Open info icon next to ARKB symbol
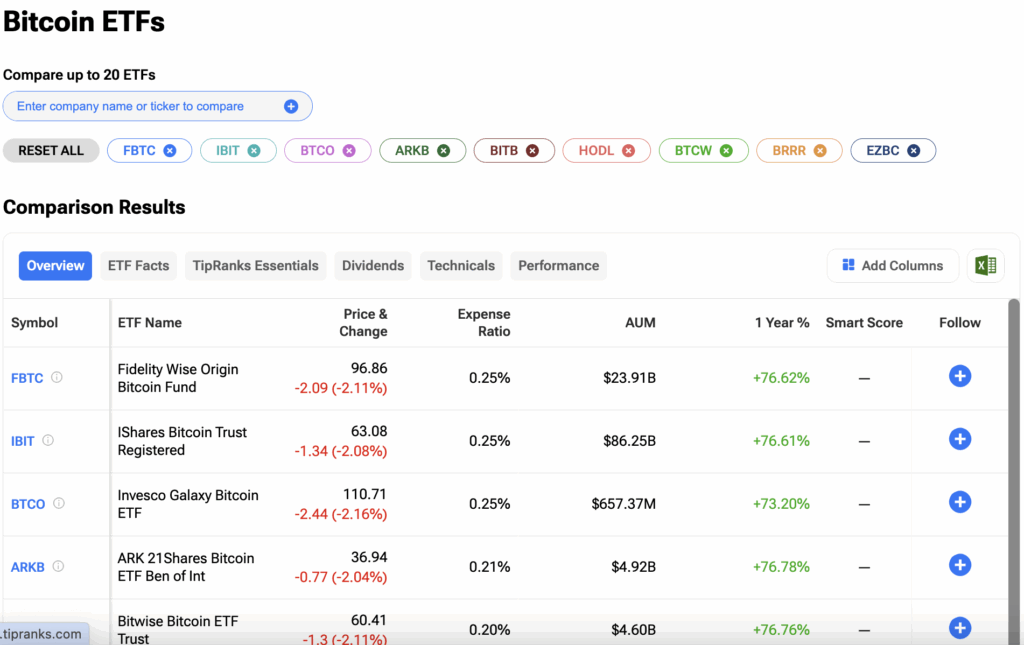Image resolution: width=1024 pixels, height=645 pixels. [58, 566]
